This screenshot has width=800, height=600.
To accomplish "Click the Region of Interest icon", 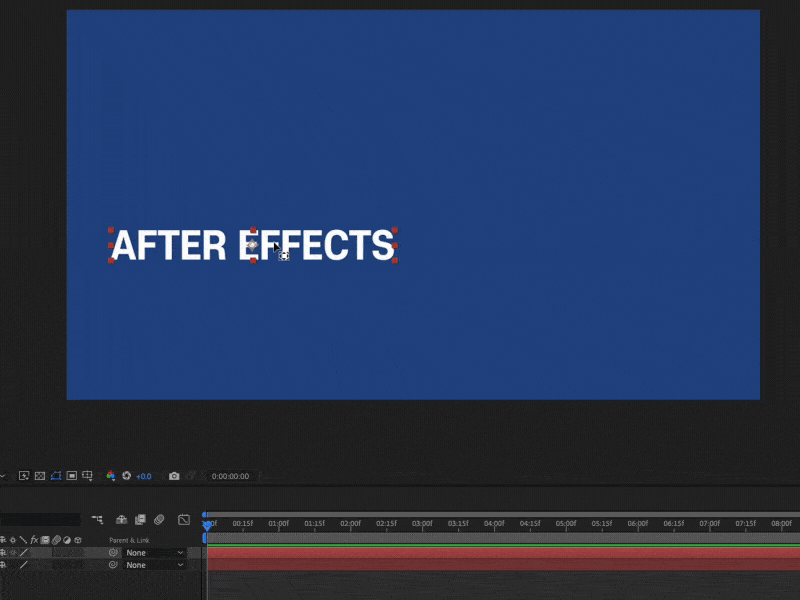I will (x=71, y=476).
